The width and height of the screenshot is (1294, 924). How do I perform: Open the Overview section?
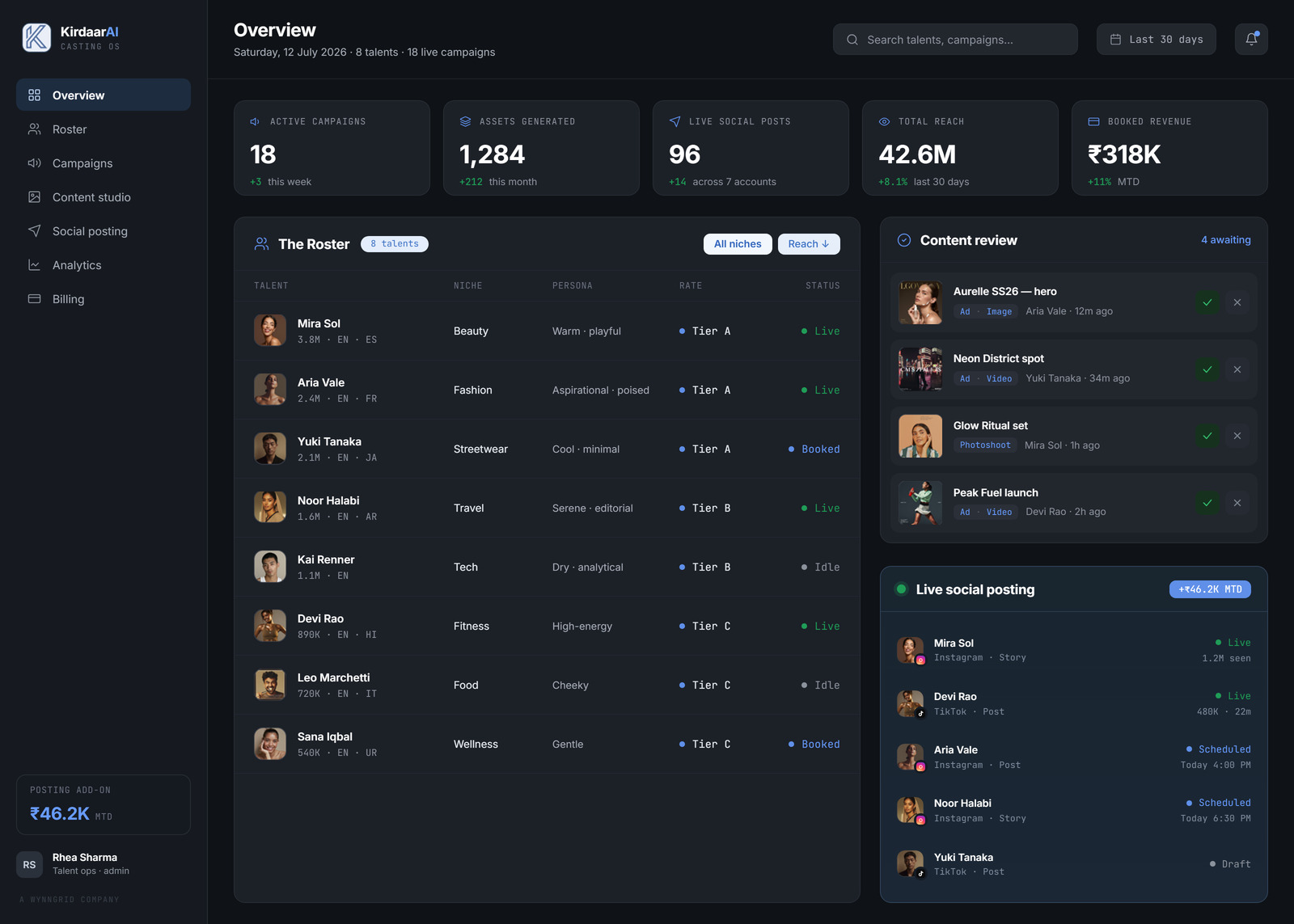104,95
